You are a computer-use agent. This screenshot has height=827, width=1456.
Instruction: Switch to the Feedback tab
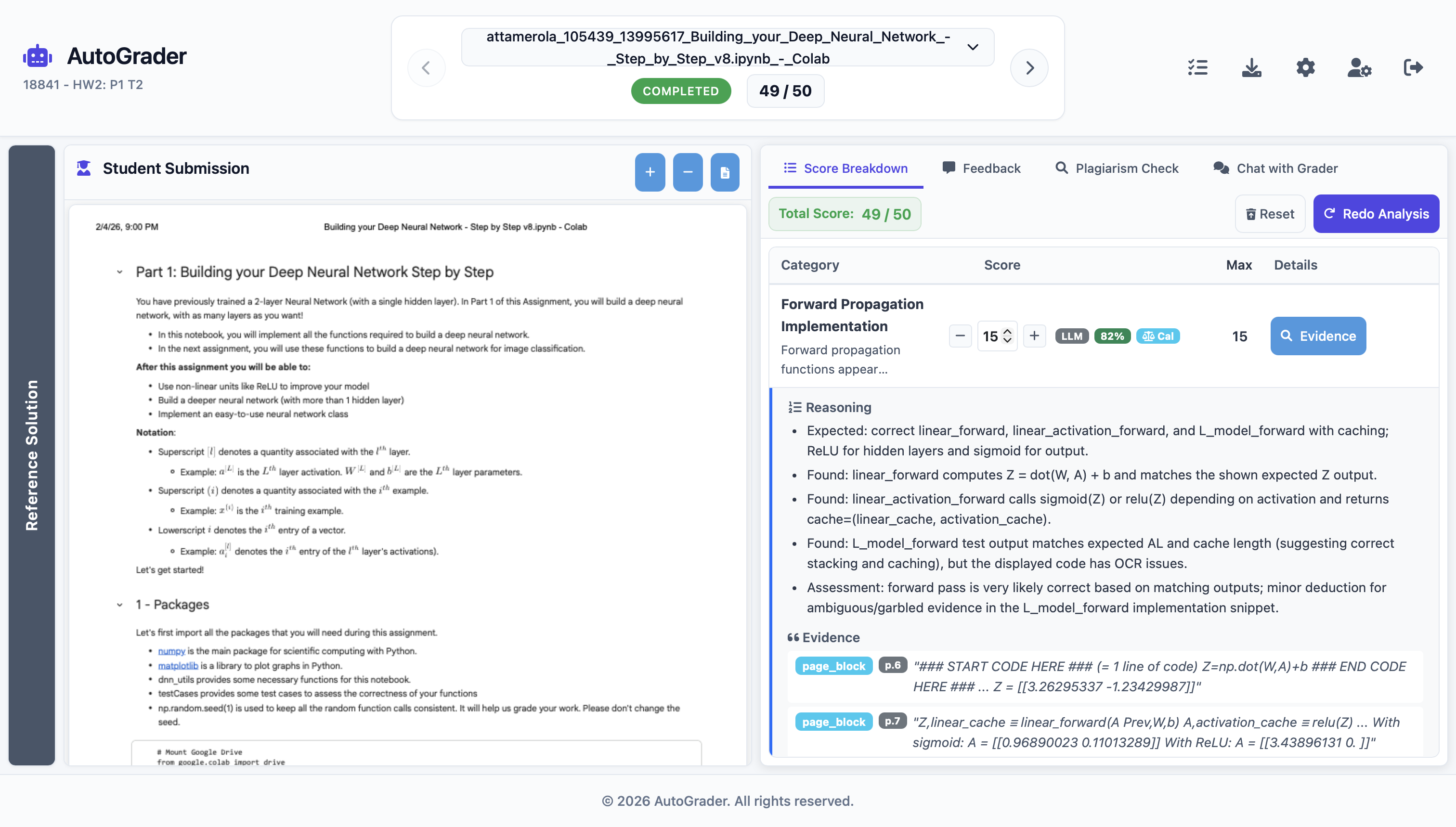pos(981,168)
